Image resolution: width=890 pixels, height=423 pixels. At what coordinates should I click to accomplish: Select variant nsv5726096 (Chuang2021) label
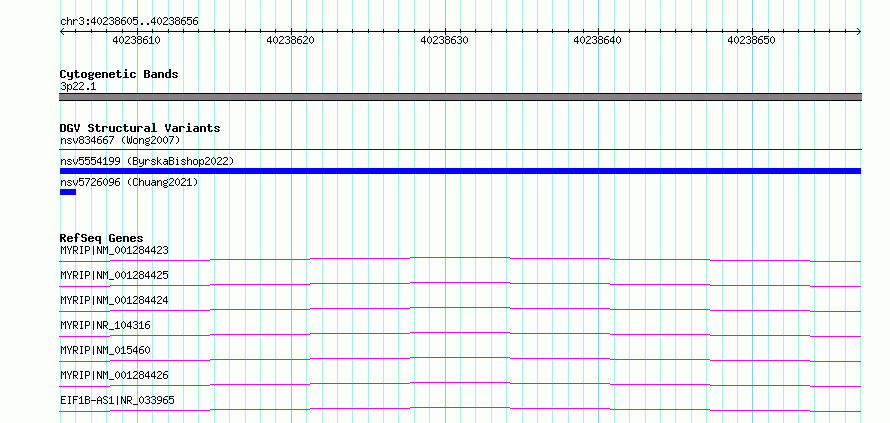point(129,182)
